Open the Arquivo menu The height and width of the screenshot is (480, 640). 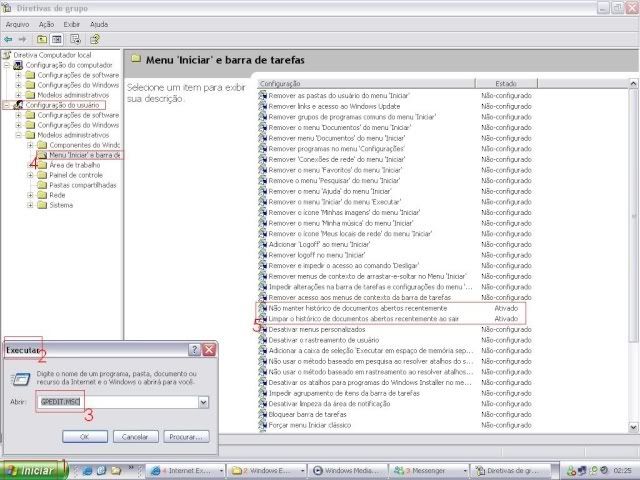(x=18, y=23)
